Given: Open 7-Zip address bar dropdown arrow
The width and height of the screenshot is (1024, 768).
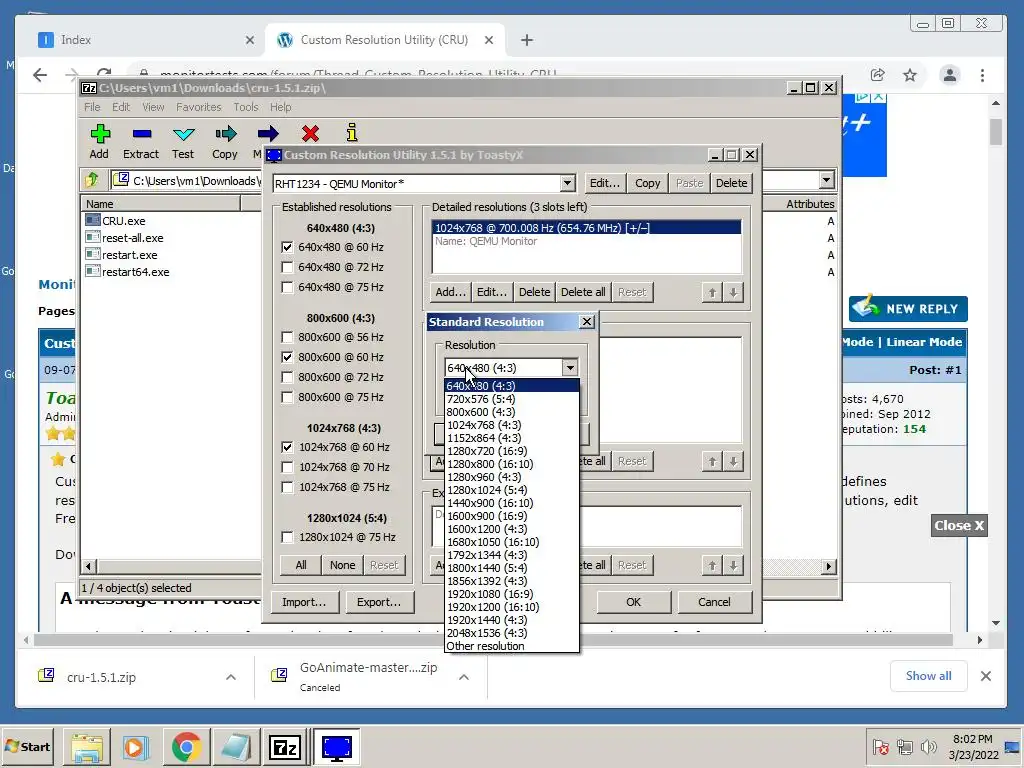Looking at the screenshot, I should [x=827, y=180].
